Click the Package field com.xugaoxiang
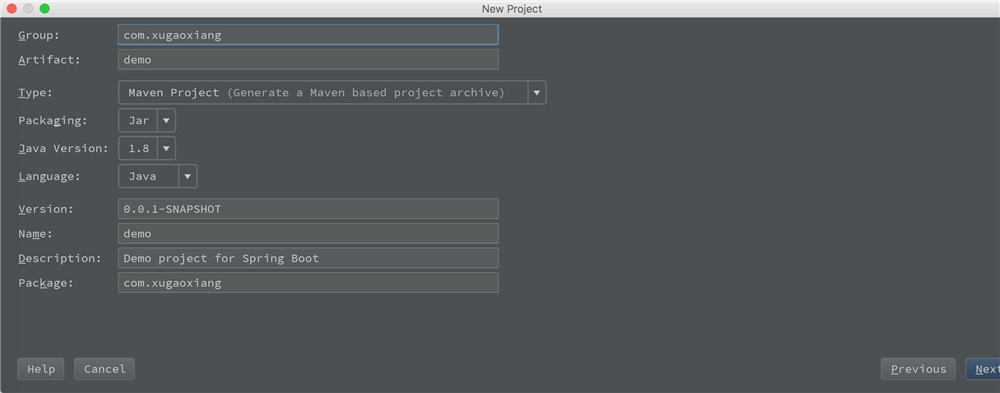 tap(308, 283)
